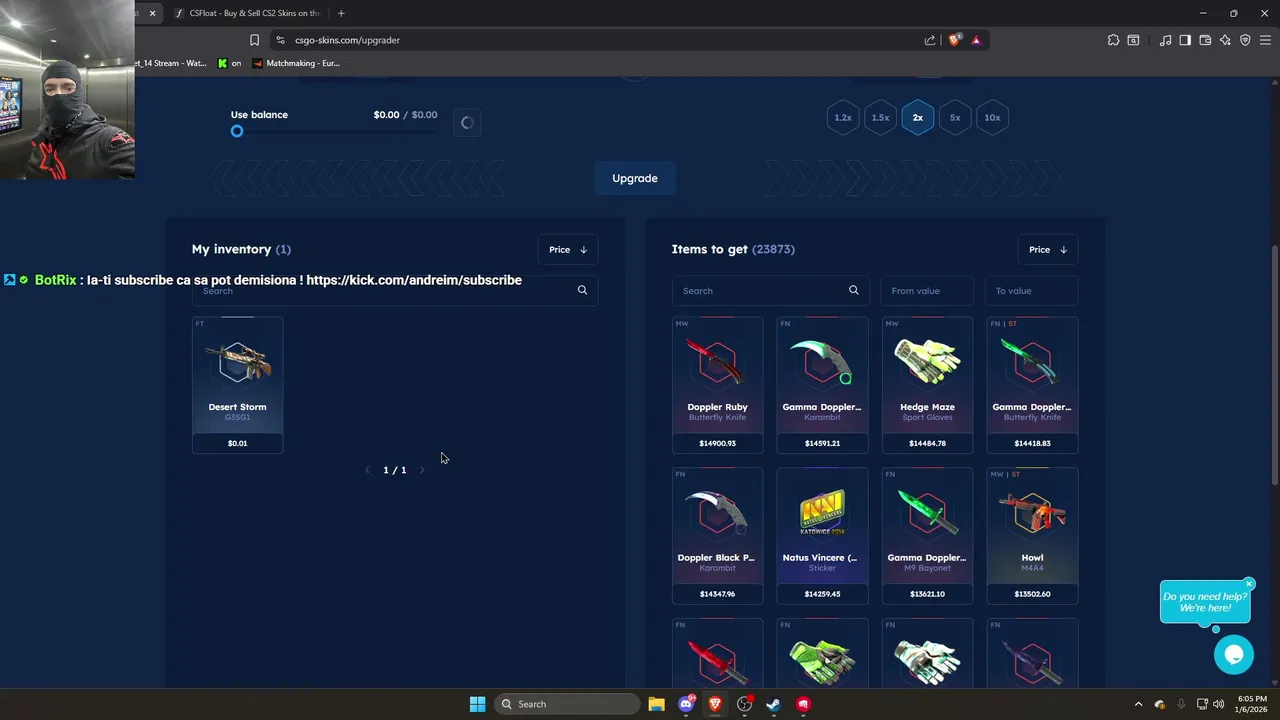Open the Brave VPN shield icon
Image resolution: width=1280 pixels, height=720 pixels.
[1245, 40]
